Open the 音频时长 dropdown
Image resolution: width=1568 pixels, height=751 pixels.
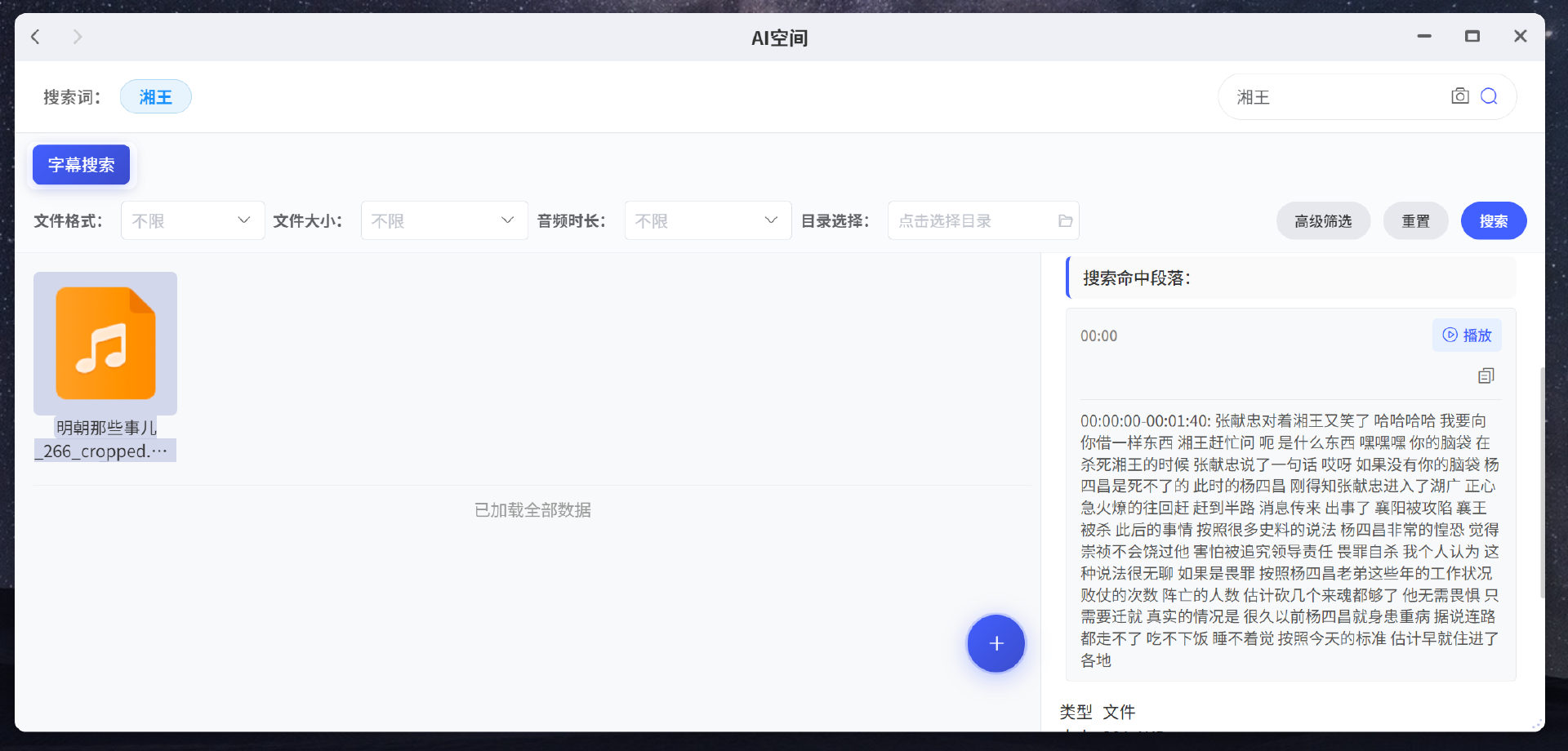708,220
